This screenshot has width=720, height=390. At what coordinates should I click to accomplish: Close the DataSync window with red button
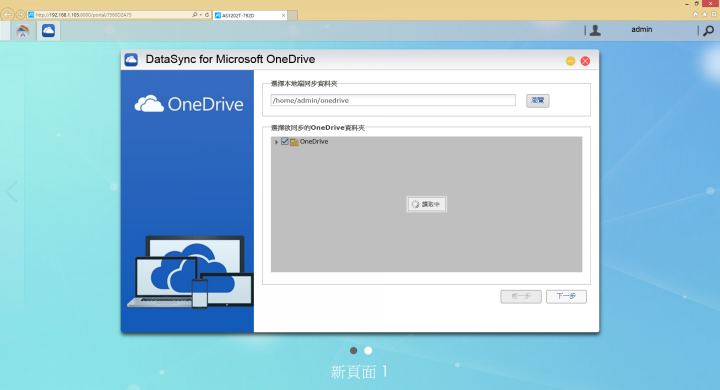click(585, 61)
